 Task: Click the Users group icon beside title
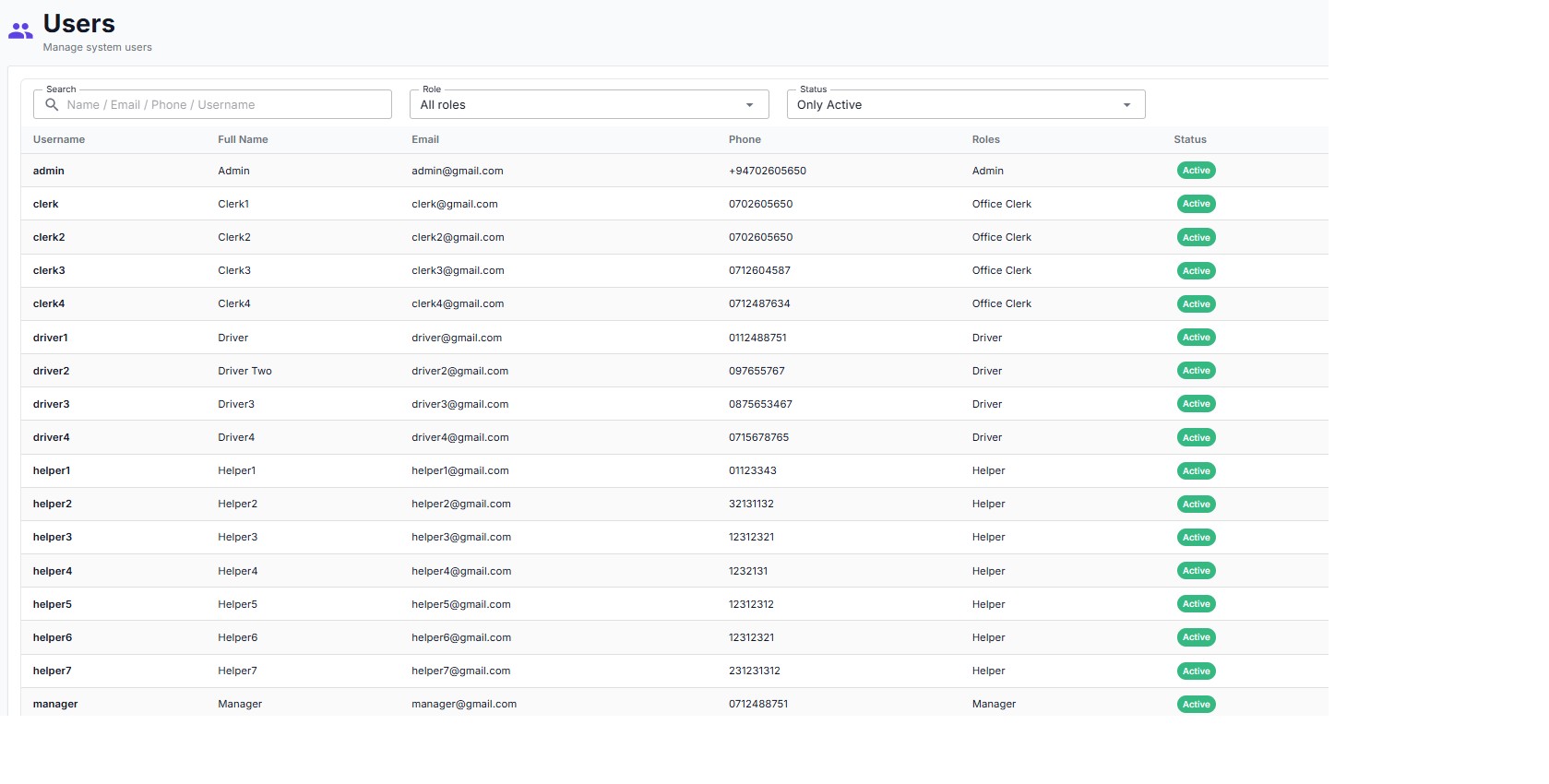[x=20, y=31]
